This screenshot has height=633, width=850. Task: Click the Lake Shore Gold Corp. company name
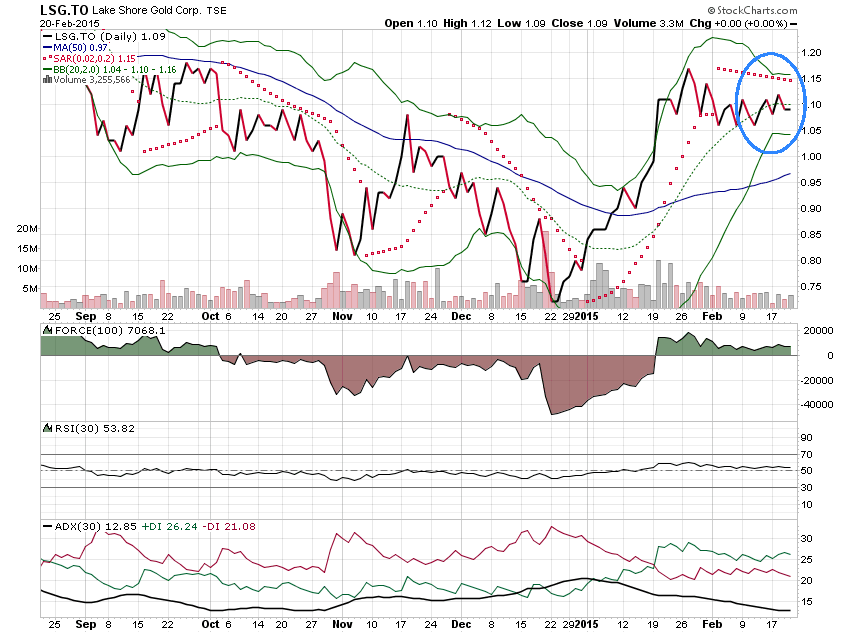coord(146,10)
